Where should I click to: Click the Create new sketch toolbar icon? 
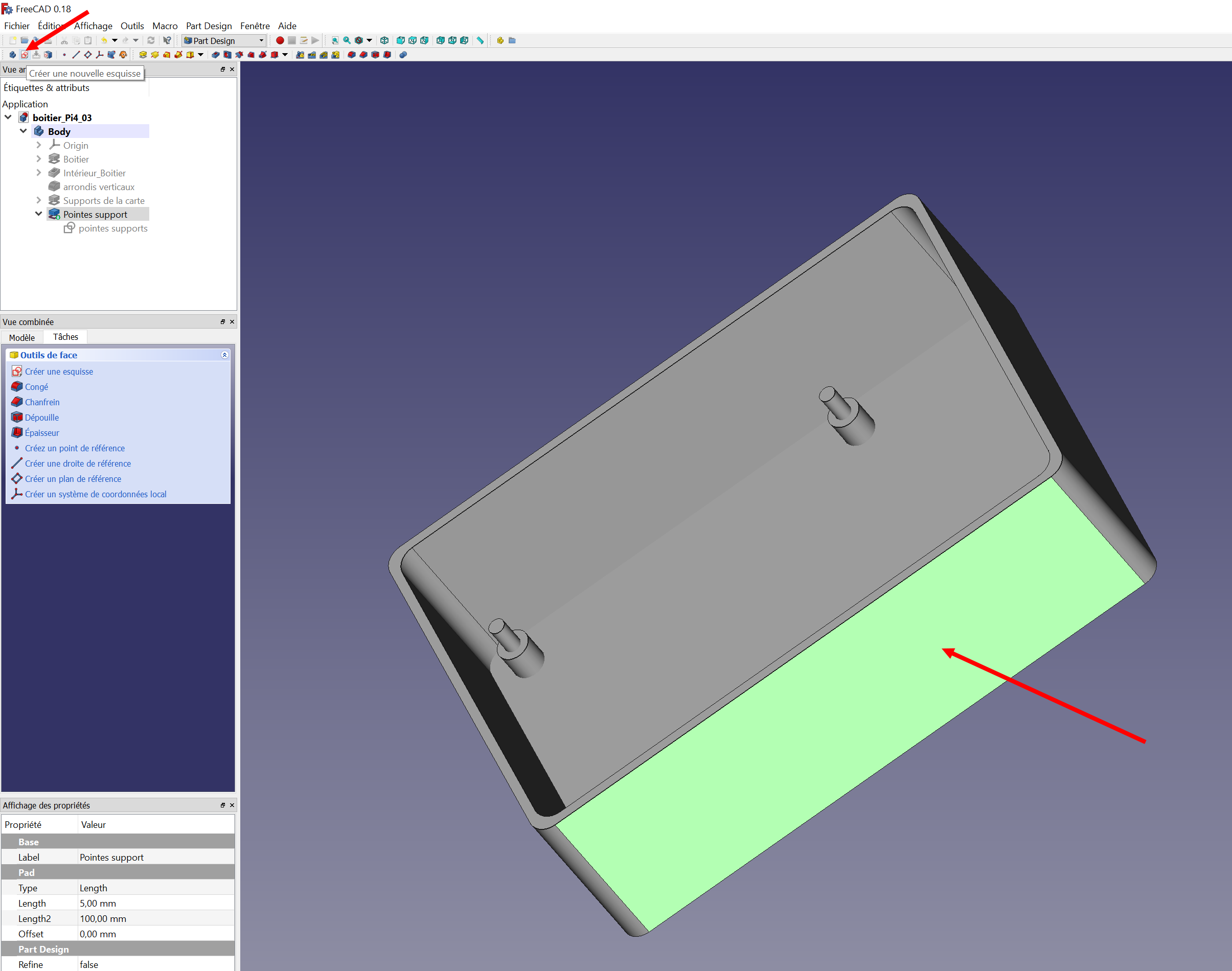coord(25,55)
